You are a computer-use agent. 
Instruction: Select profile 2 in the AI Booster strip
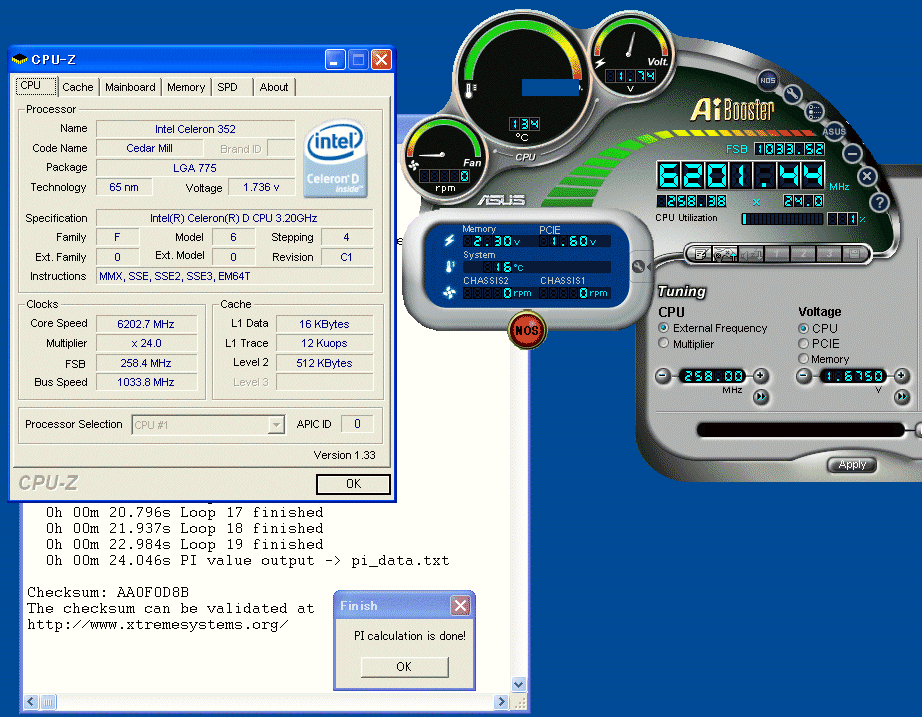point(803,254)
